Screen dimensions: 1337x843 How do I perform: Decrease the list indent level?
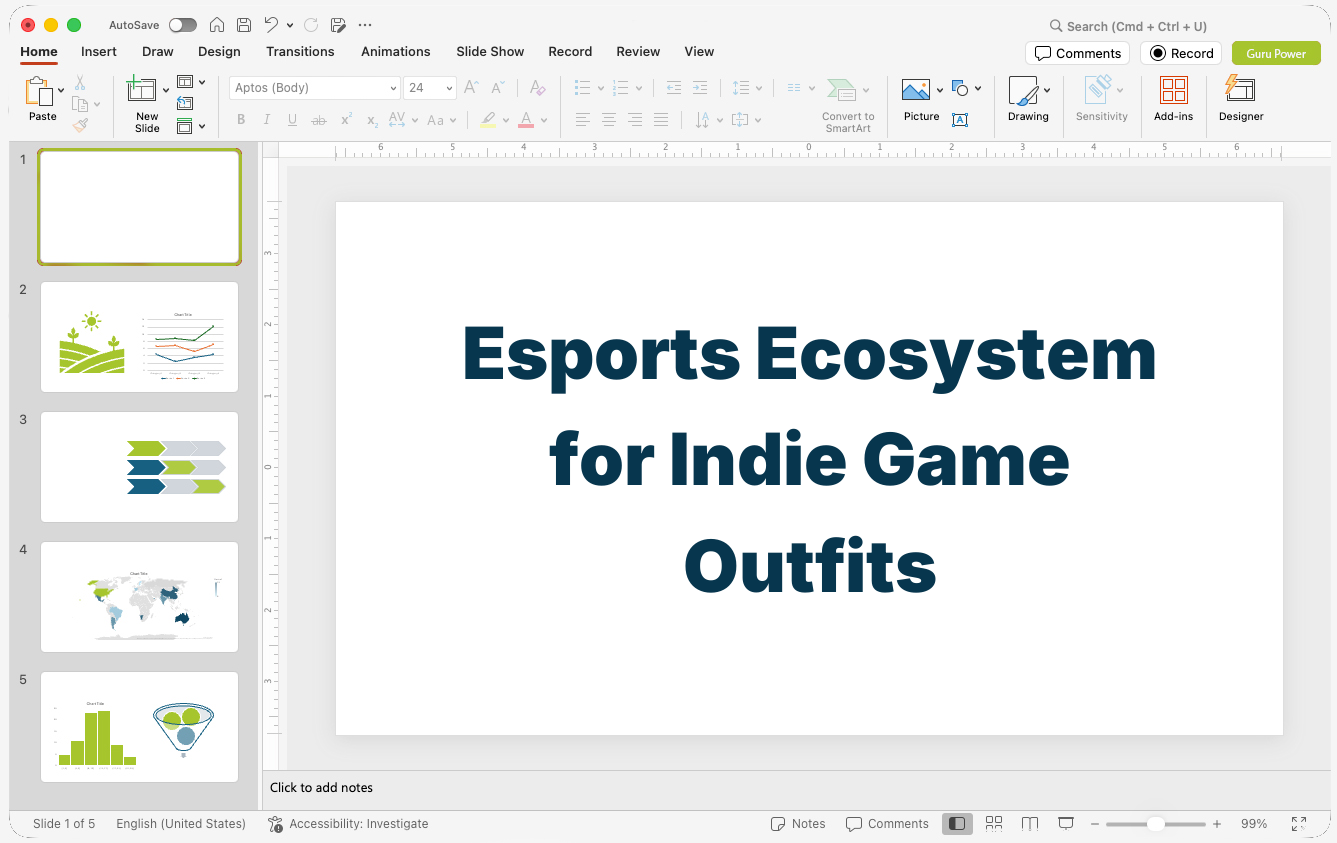[x=674, y=88]
